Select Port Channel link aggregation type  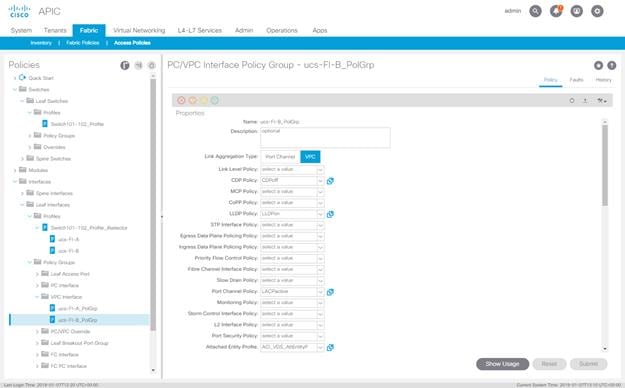(x=280, y=157)
